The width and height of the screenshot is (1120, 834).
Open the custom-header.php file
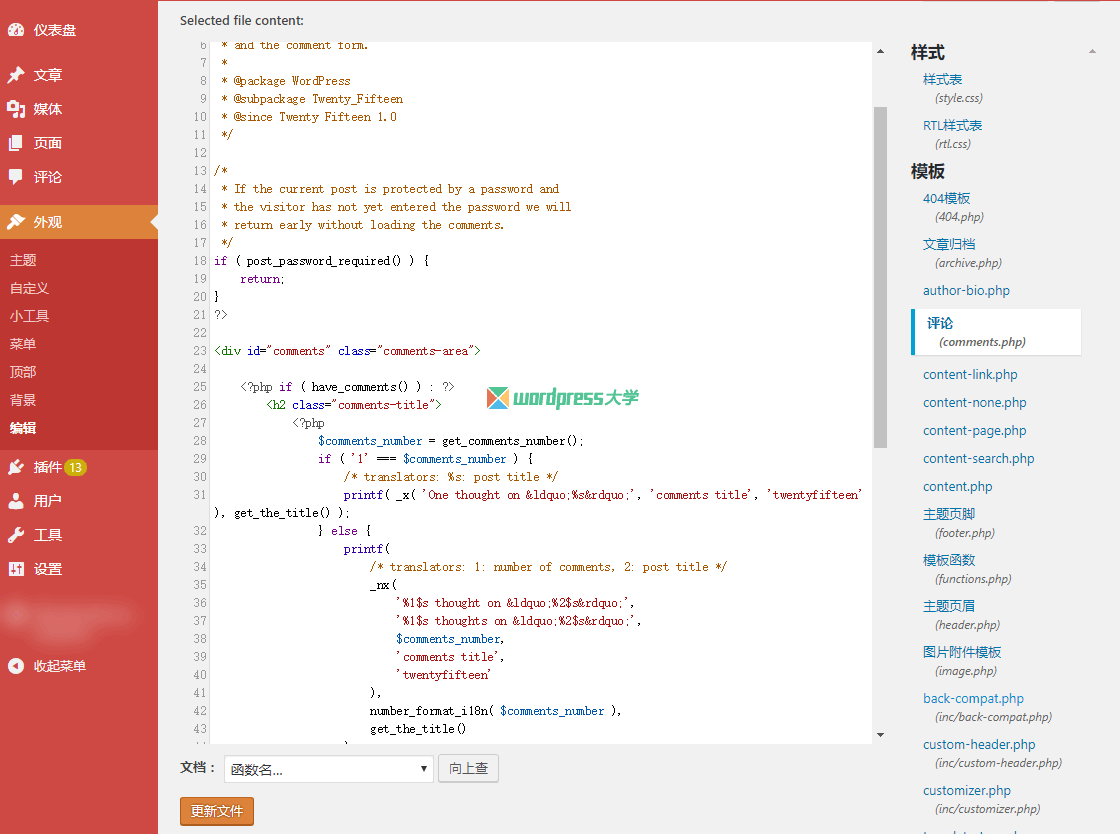coord(979,744)
